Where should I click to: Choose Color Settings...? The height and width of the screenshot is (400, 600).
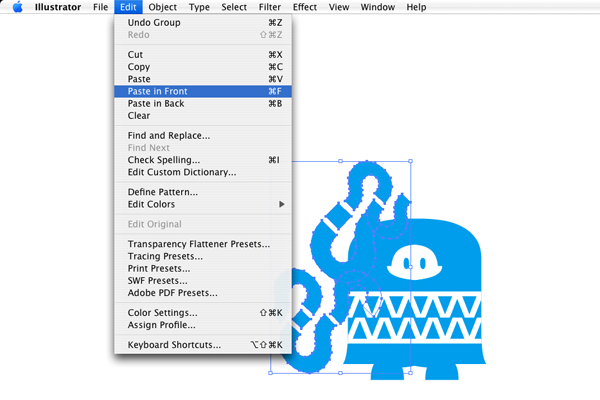pyautogui.click(x=203, y=313)
